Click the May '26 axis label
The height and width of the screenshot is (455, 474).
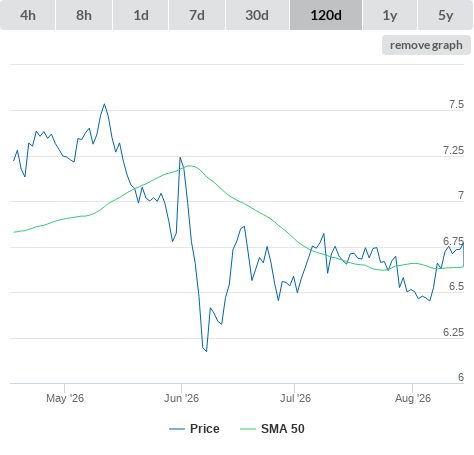pos(65,398)
